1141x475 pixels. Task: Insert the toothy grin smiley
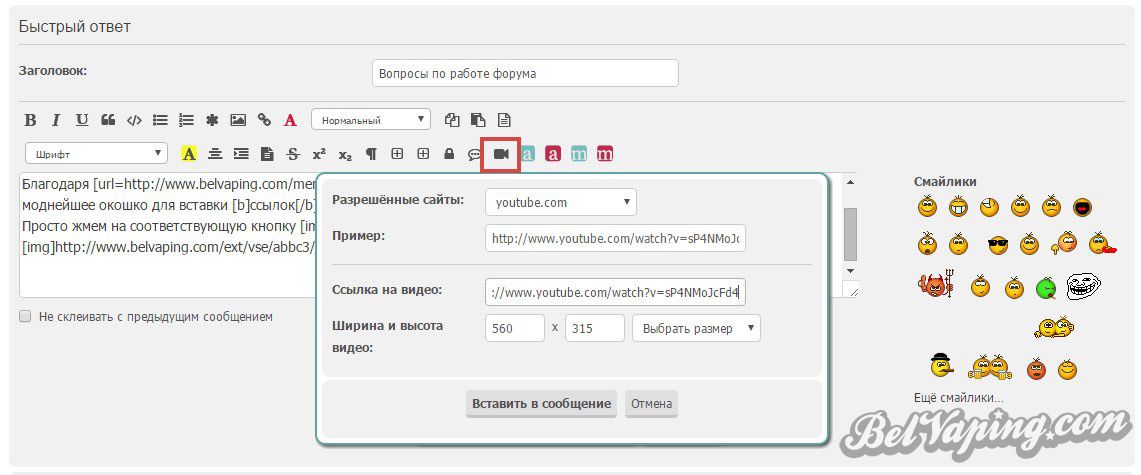tap(958, 208)
